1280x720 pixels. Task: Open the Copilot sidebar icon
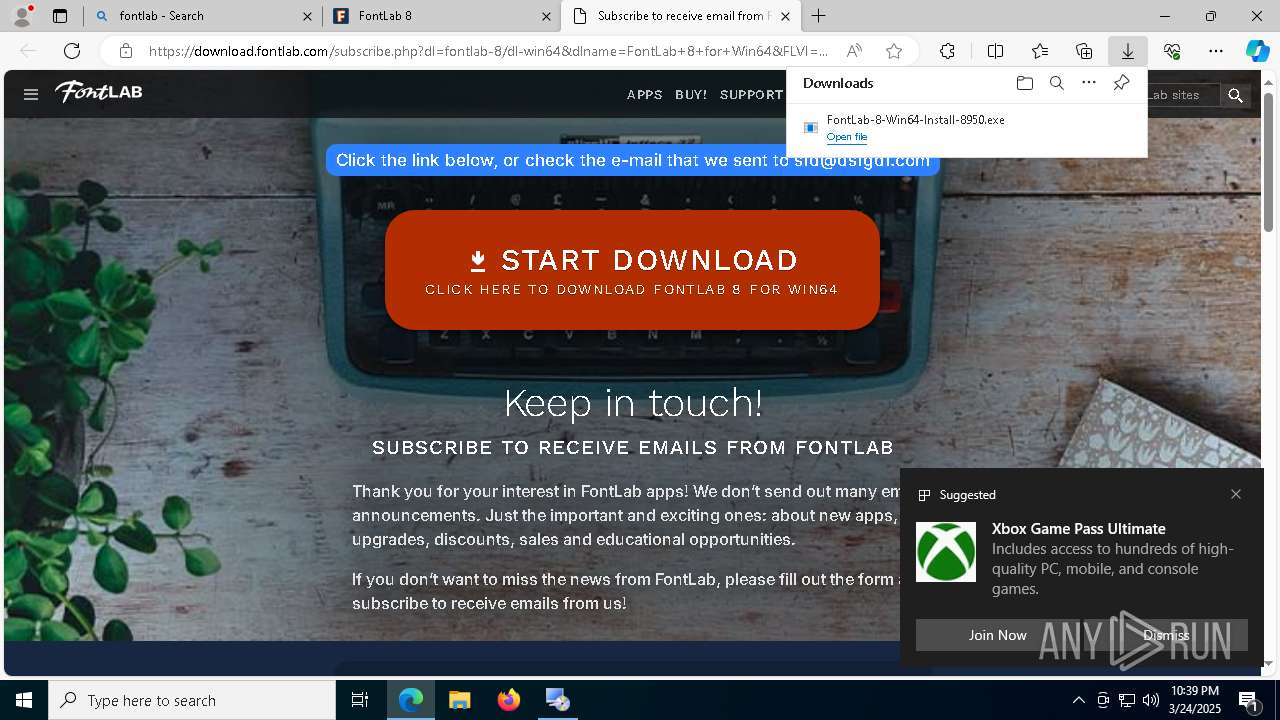[1257, 51]
